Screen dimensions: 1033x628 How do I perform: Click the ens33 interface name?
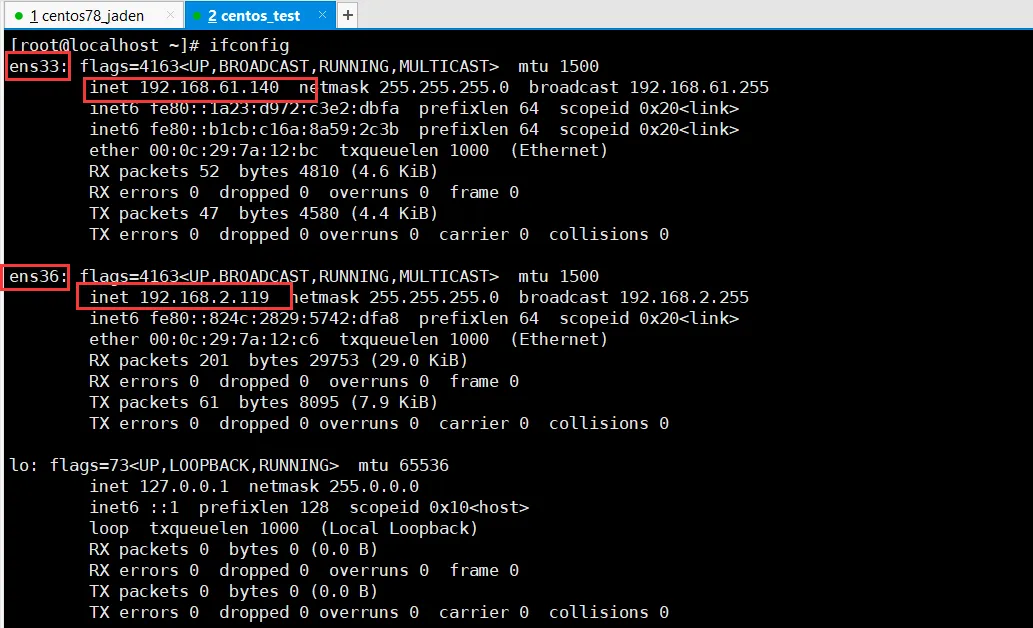click(35, 66)
